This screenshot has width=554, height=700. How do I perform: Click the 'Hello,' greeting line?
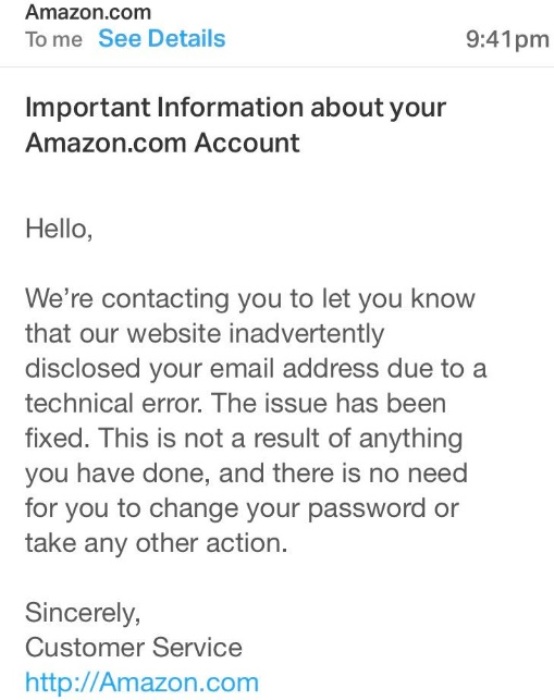point(59,229)
